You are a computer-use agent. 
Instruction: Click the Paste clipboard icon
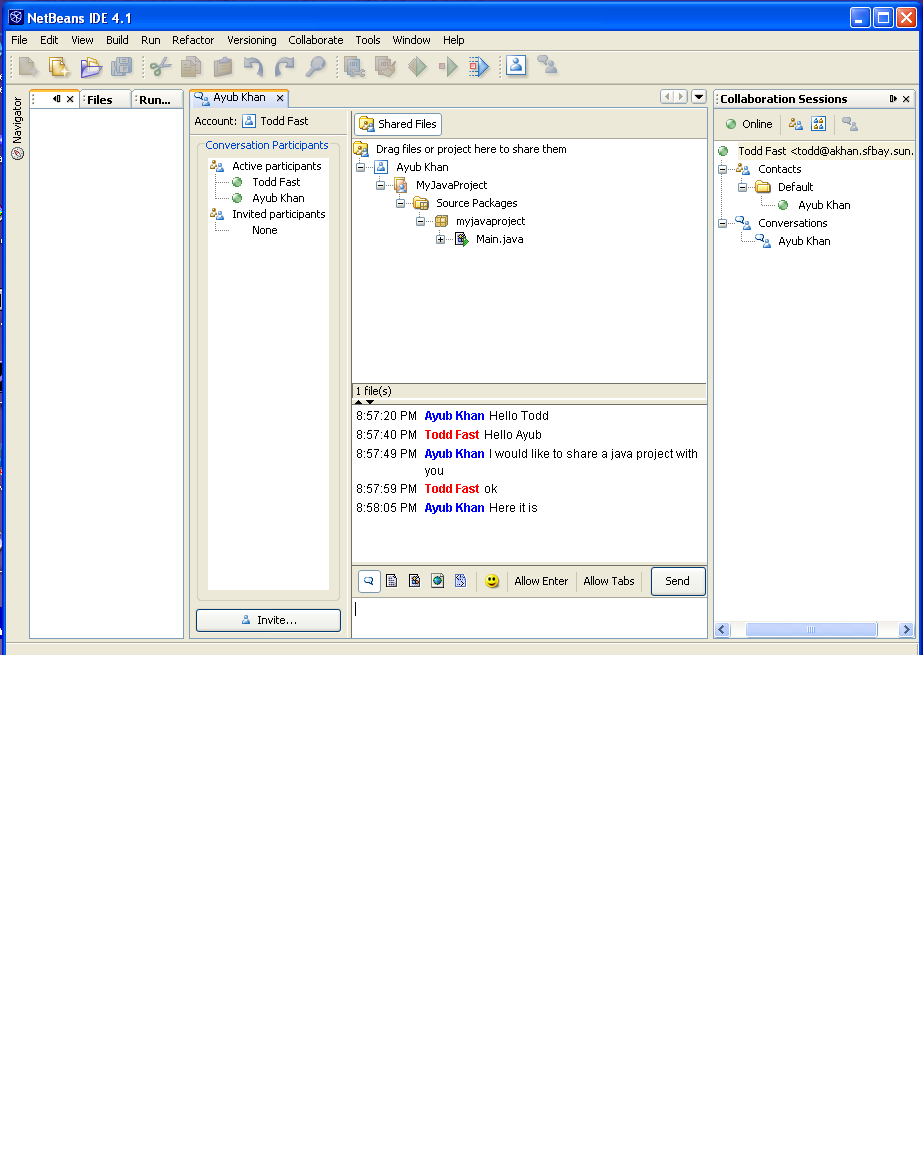pos(222,67)
